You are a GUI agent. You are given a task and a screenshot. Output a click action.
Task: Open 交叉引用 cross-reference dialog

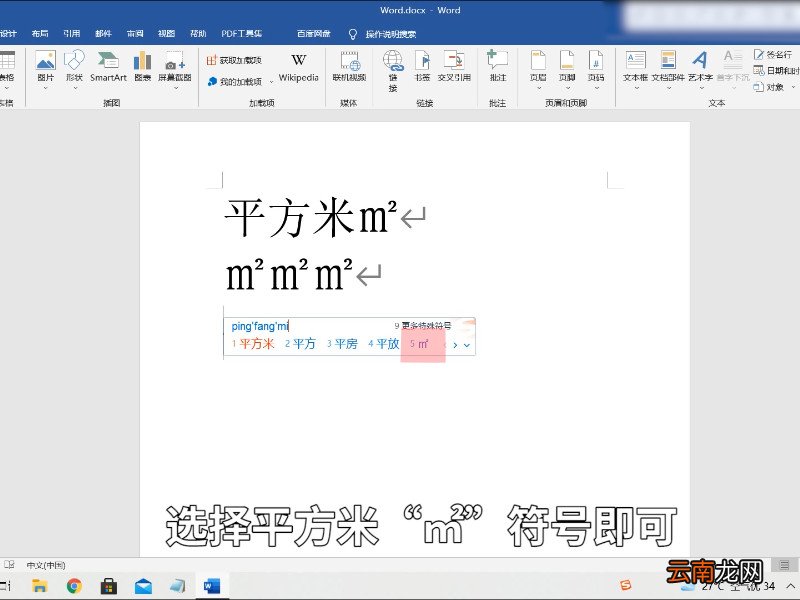(454, 66)
